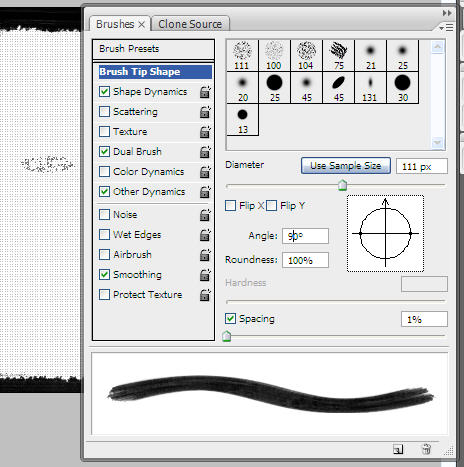
Task: Disable the Other Dynamics checkbox
Action: click(x=104, y=191)
